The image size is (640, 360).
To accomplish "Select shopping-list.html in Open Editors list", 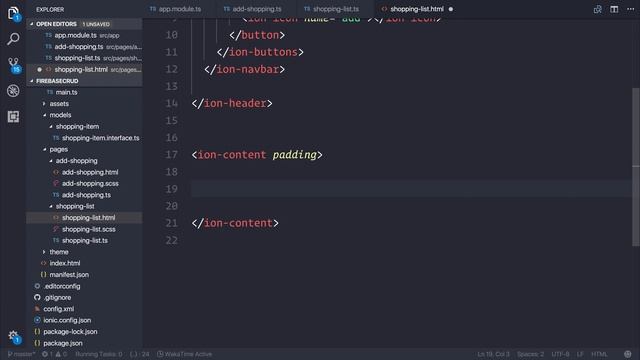I will tap(84, 70).
